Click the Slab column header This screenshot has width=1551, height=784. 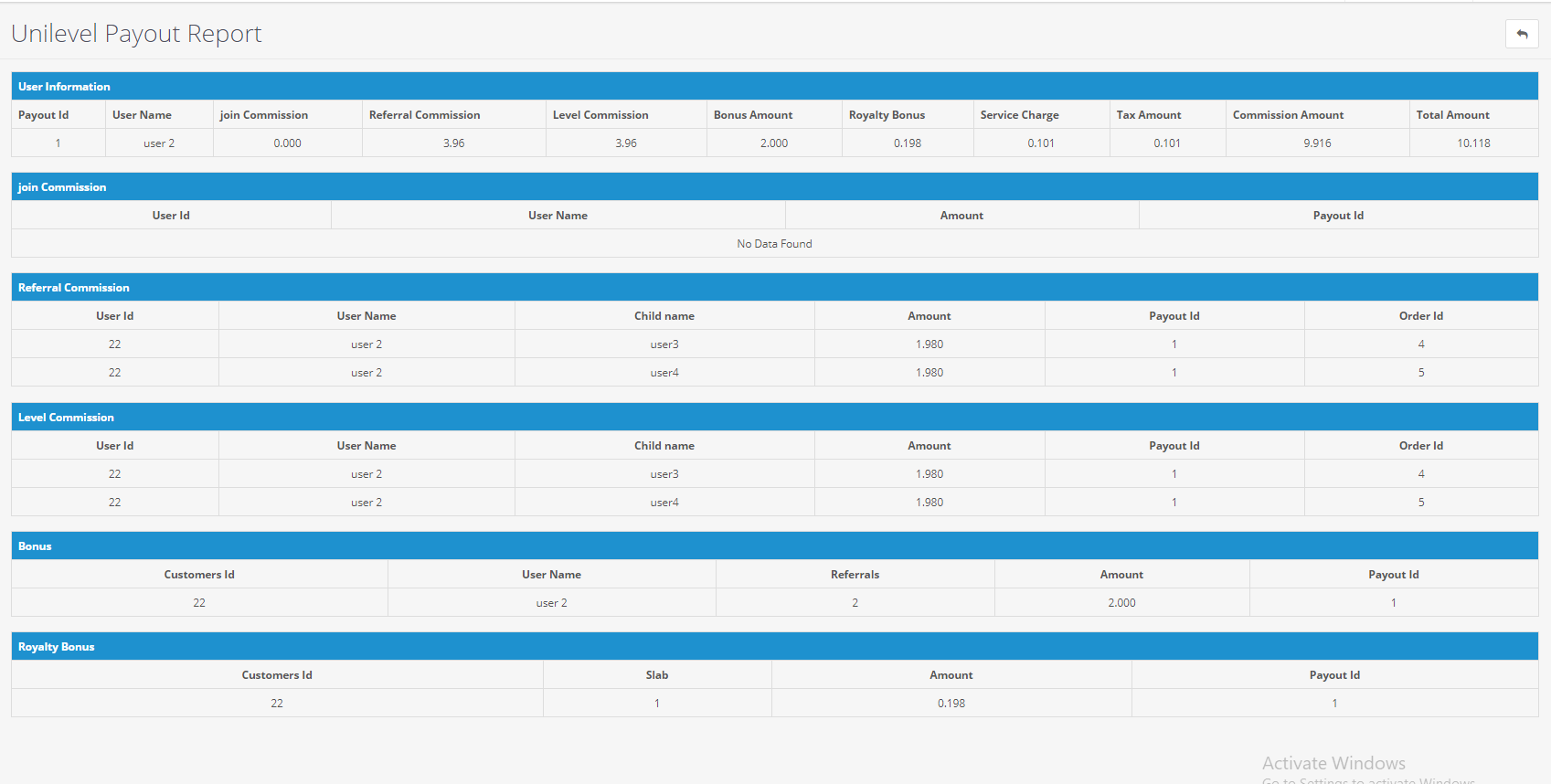coord(657,675)
